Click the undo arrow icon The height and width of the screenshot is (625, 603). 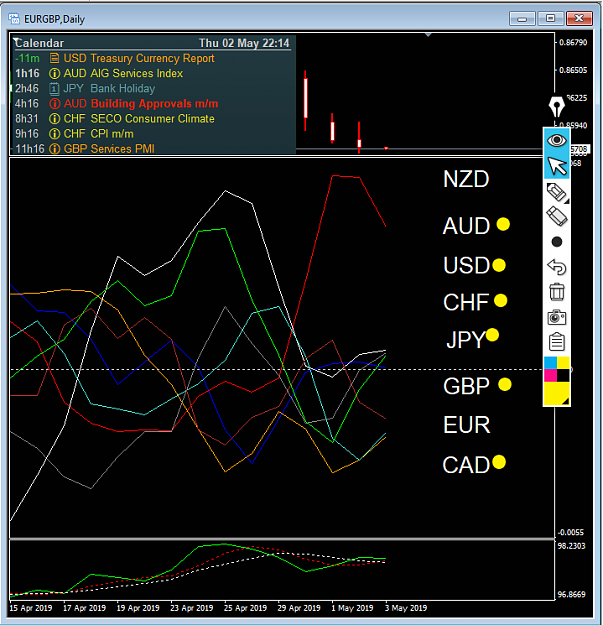(557, 267)
